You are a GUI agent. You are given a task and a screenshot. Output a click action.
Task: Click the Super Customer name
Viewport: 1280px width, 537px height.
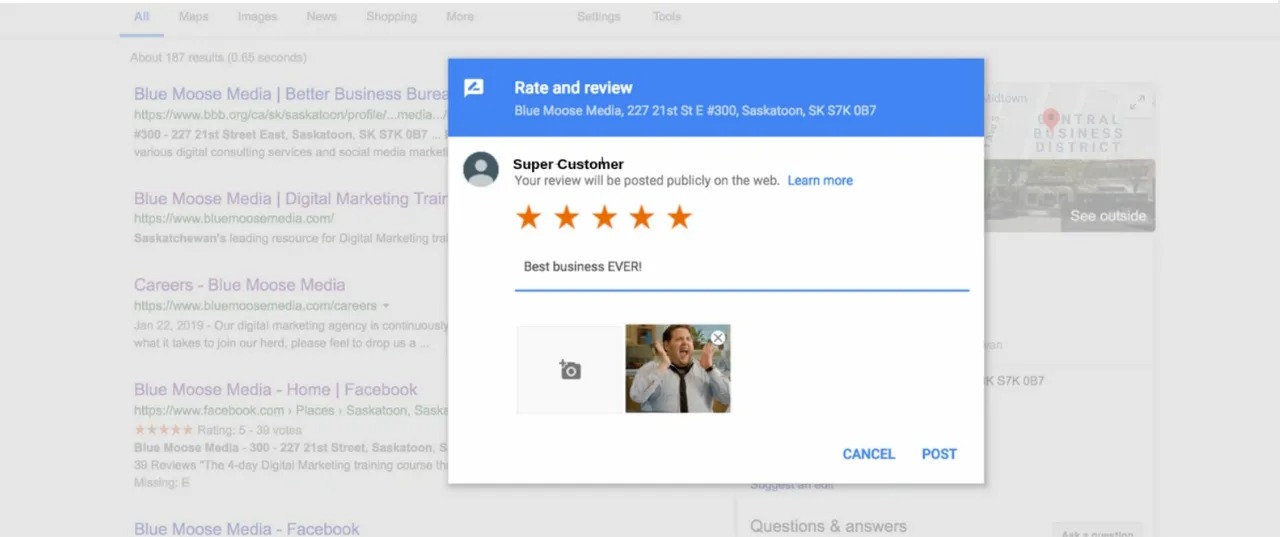[x=568, y=164]
